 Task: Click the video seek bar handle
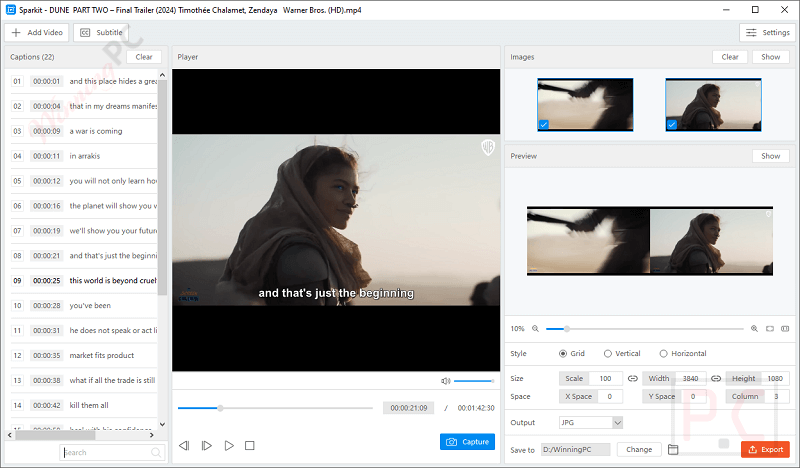(x=220, y=408)
